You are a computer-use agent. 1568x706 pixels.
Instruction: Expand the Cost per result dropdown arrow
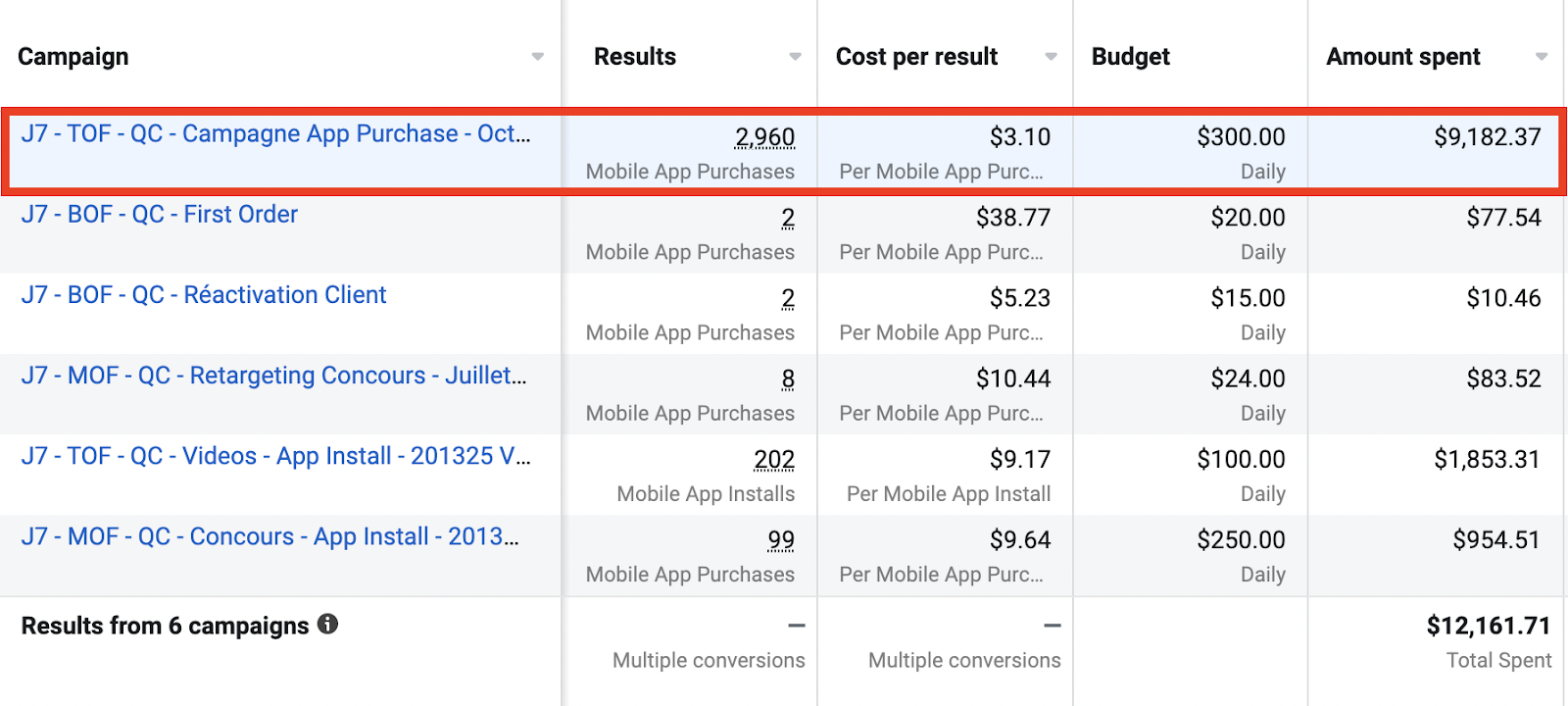coord(1052,57)
